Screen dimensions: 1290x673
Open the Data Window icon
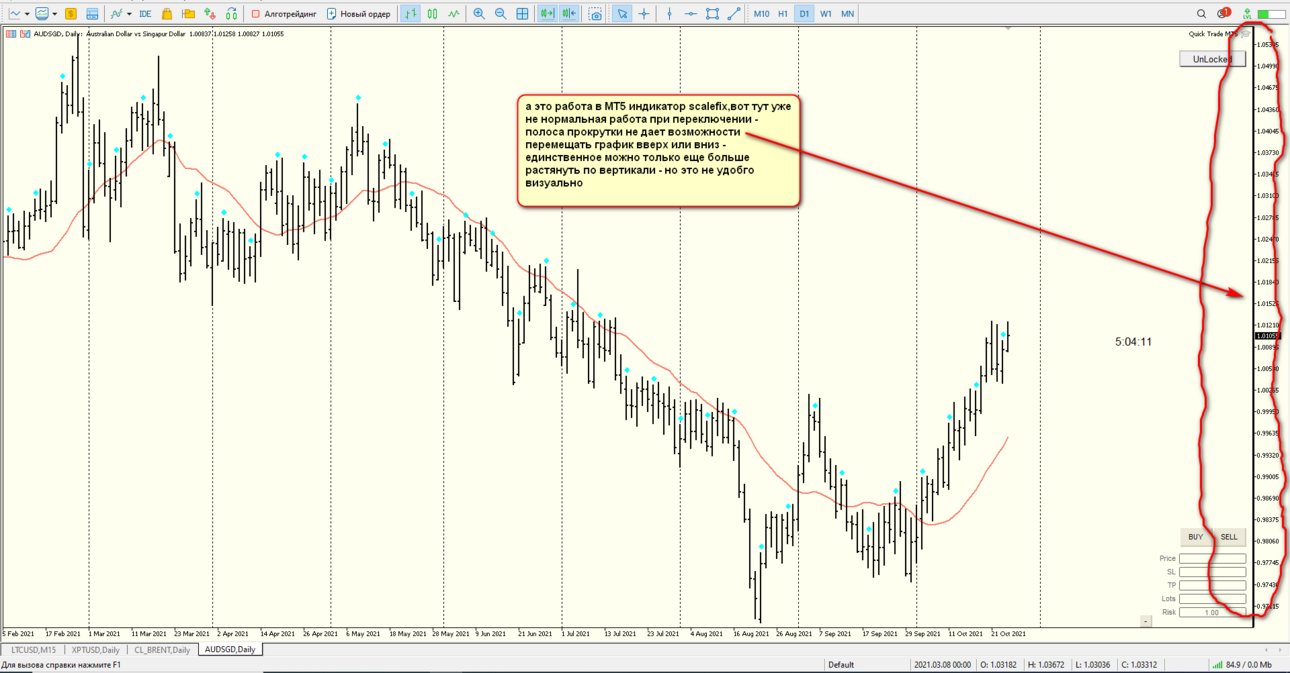point(92,14)
